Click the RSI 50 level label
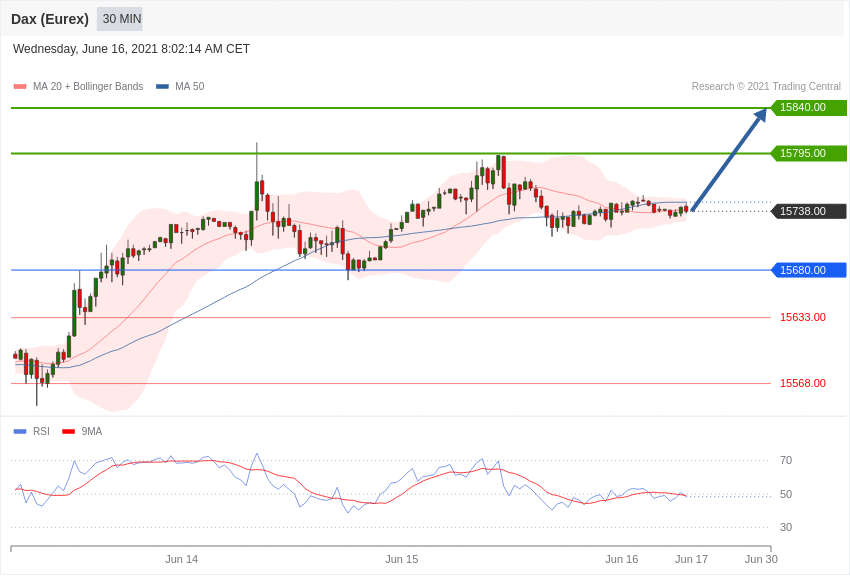 (786, 494)
